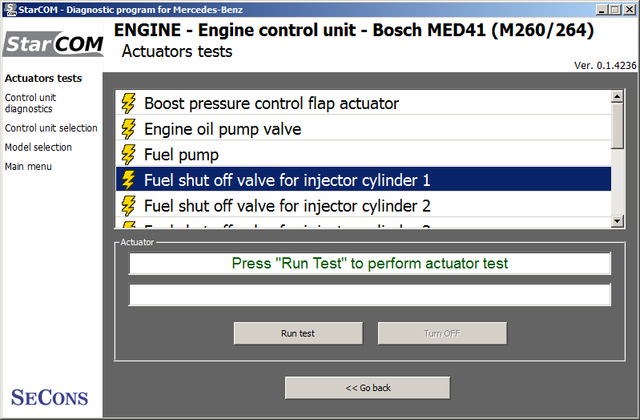This screenshot has width=640, height=420.
Task: Click the StarCOM title bar application icon
Action: click(x=11, y=9)
